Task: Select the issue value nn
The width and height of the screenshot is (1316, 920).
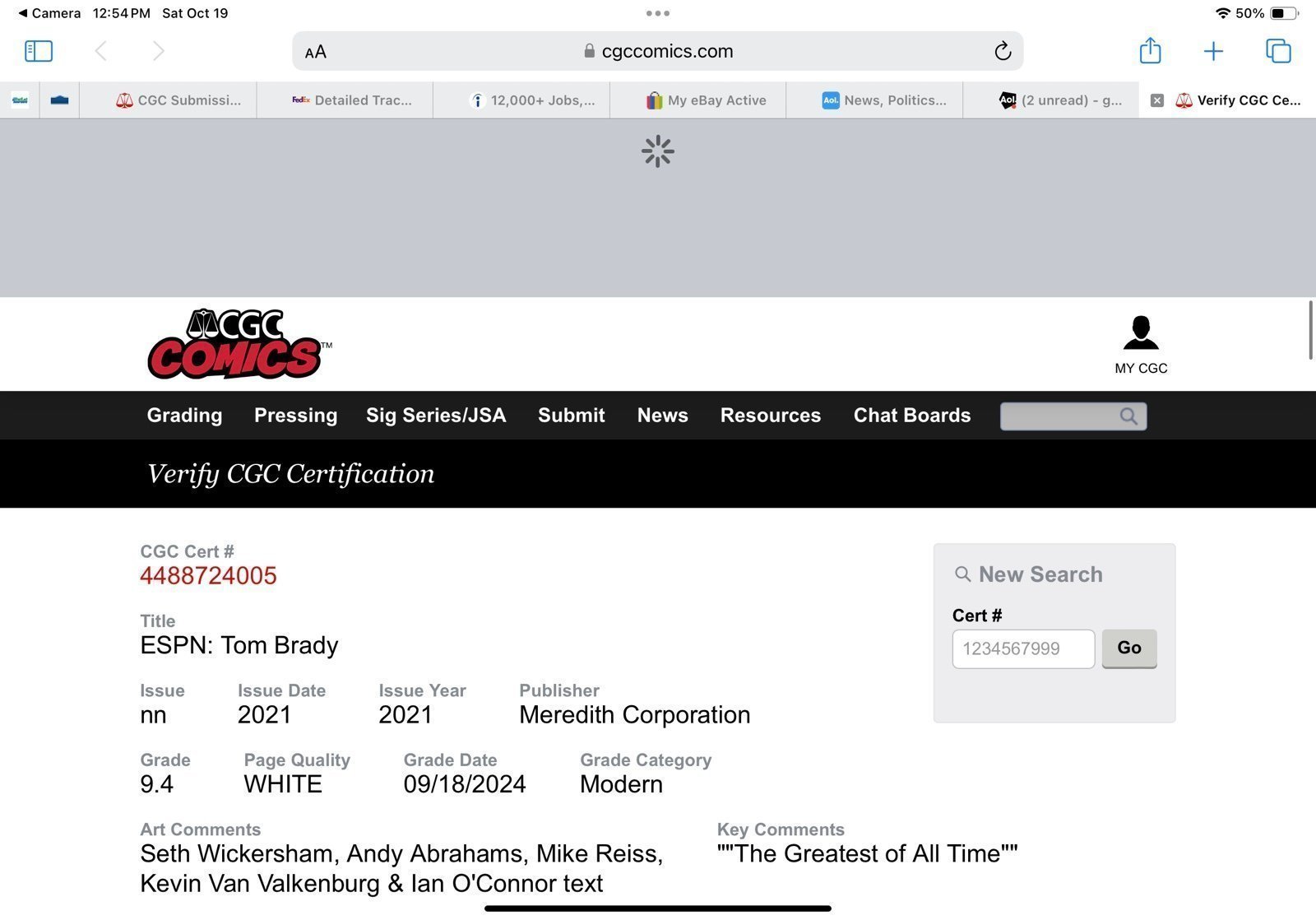Action: (153, 716)
